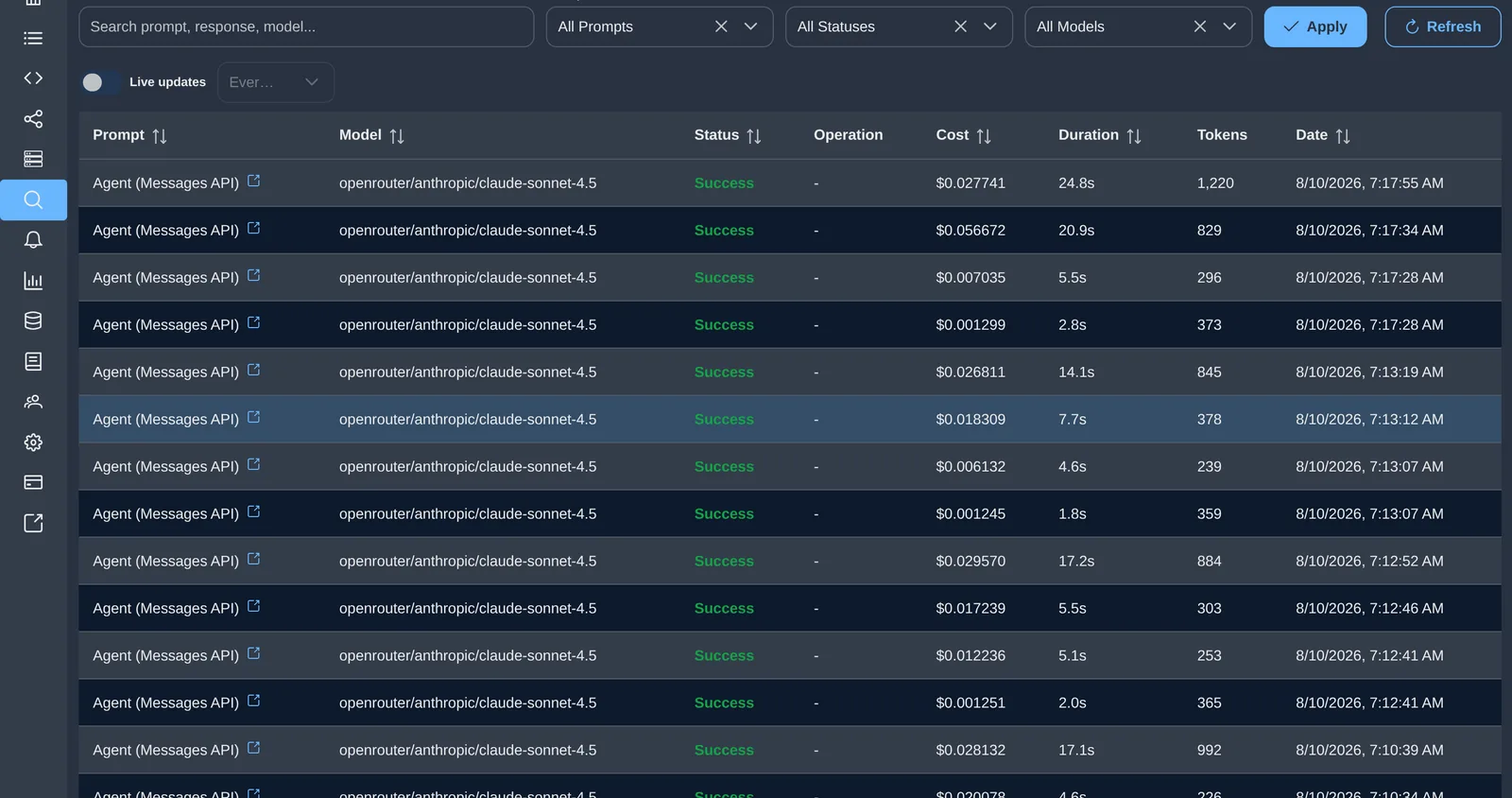The image size is (1512, 798).
Task: Open prompt link icon for $0.001299 row
Action: point(253,322)
